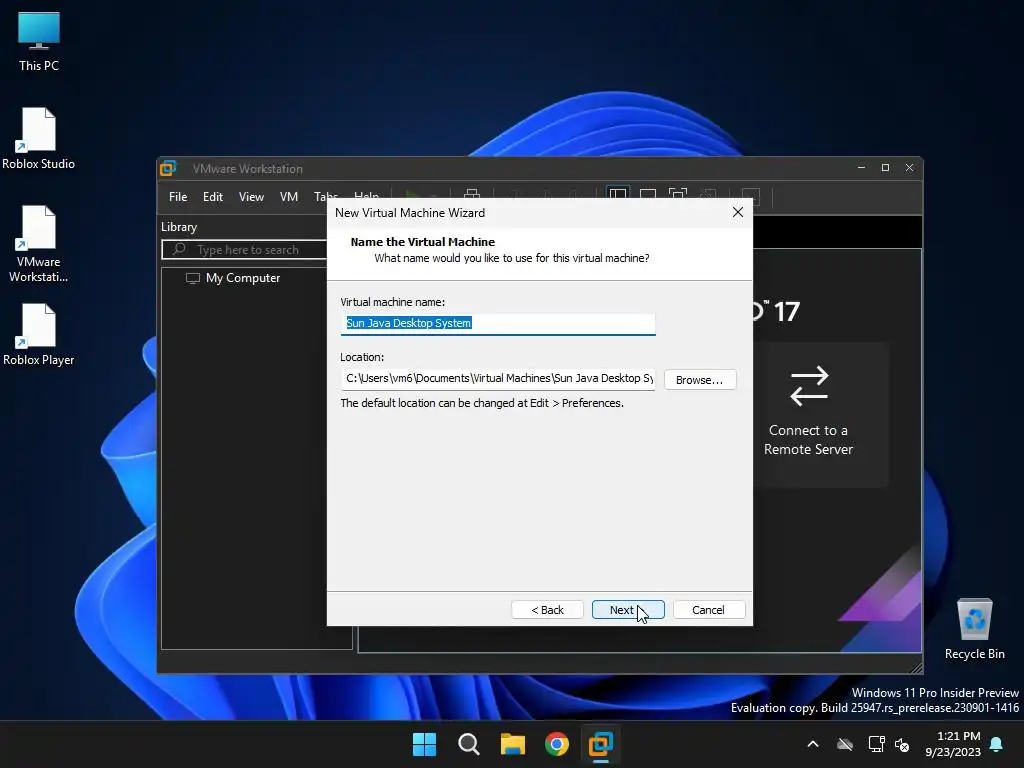
Task: Focus the Library search box
Action: point(245,249)
